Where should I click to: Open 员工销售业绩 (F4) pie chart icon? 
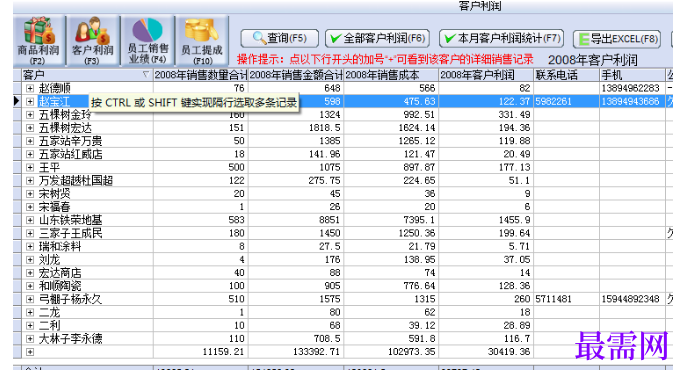pyautogui.click(x=148, y=41)
